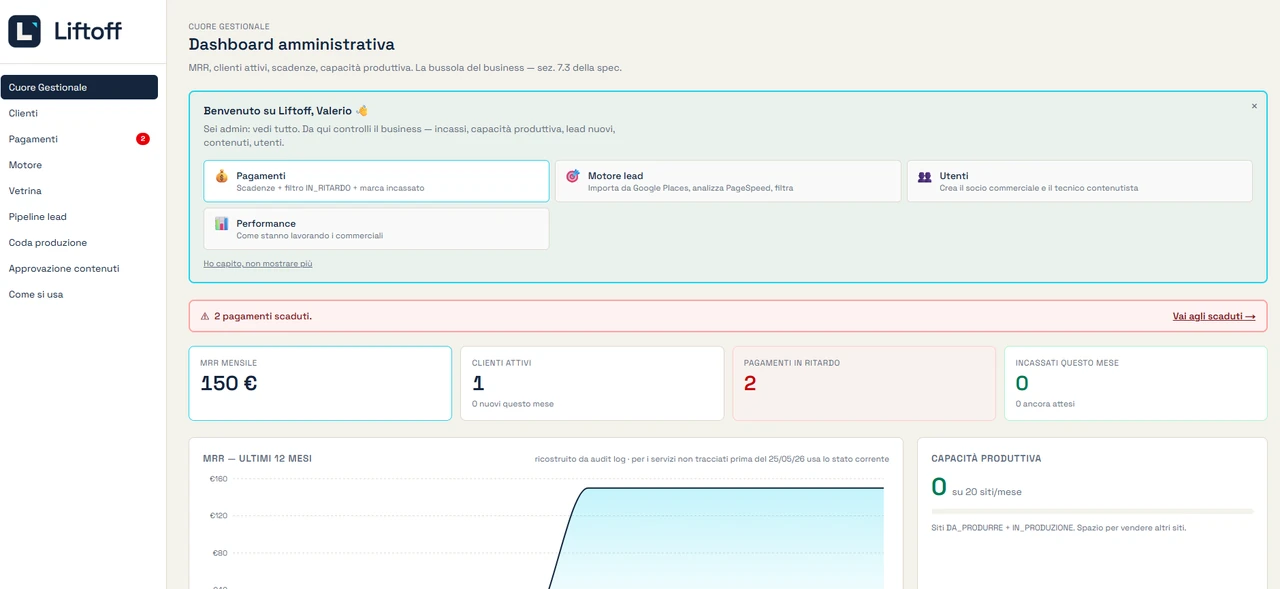Go to Clienti in the sidebar

[x=79, y=113]
